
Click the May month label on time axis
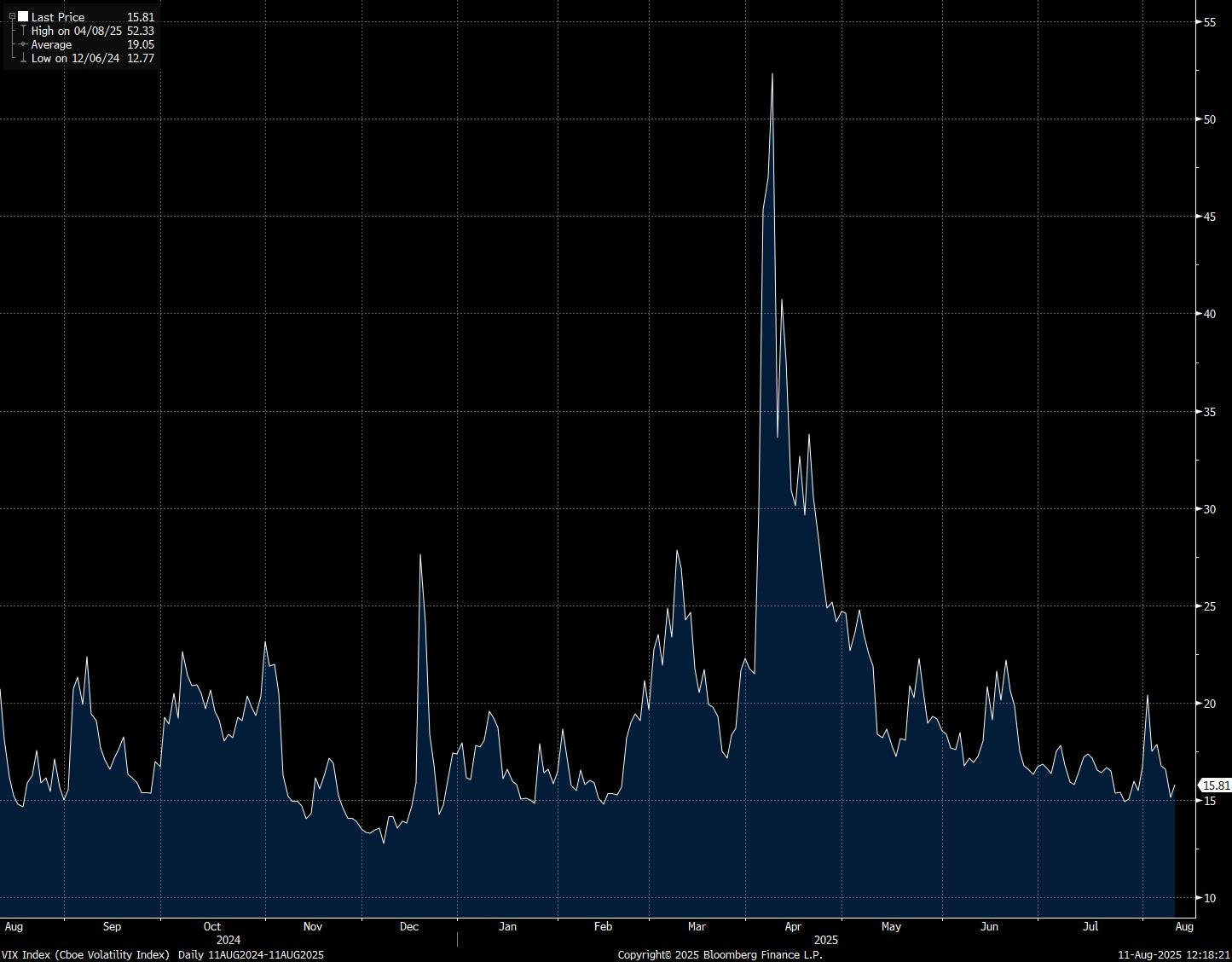(x=891, y=926)
